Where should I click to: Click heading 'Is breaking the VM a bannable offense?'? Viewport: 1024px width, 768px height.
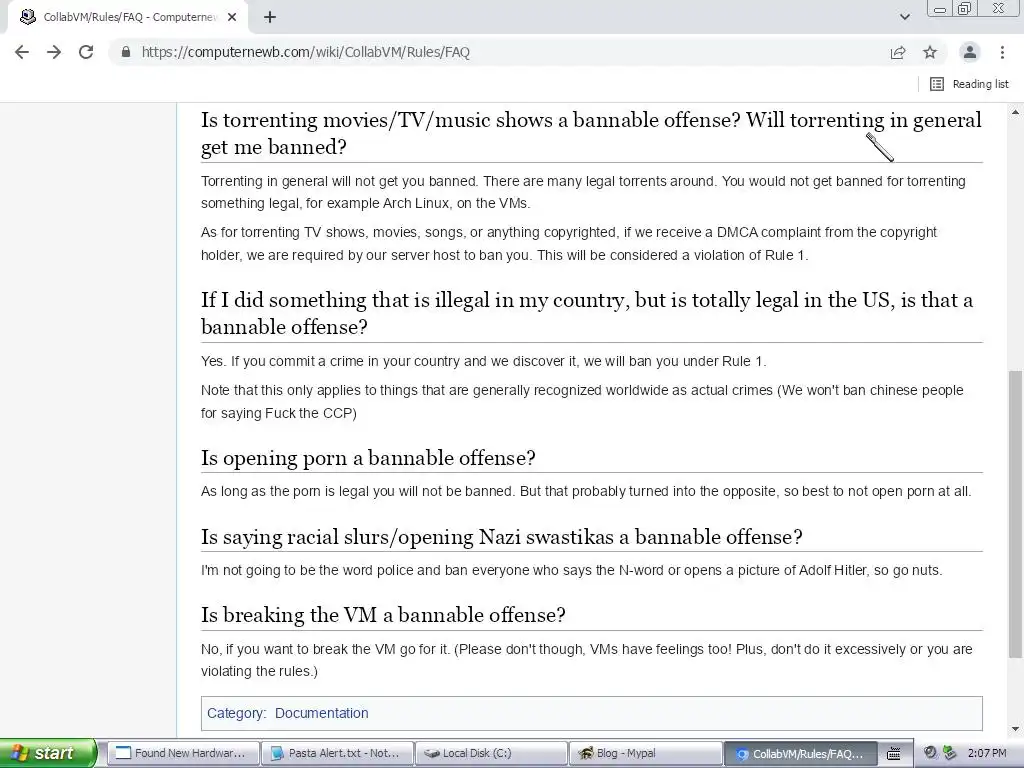tap(383, 615)
